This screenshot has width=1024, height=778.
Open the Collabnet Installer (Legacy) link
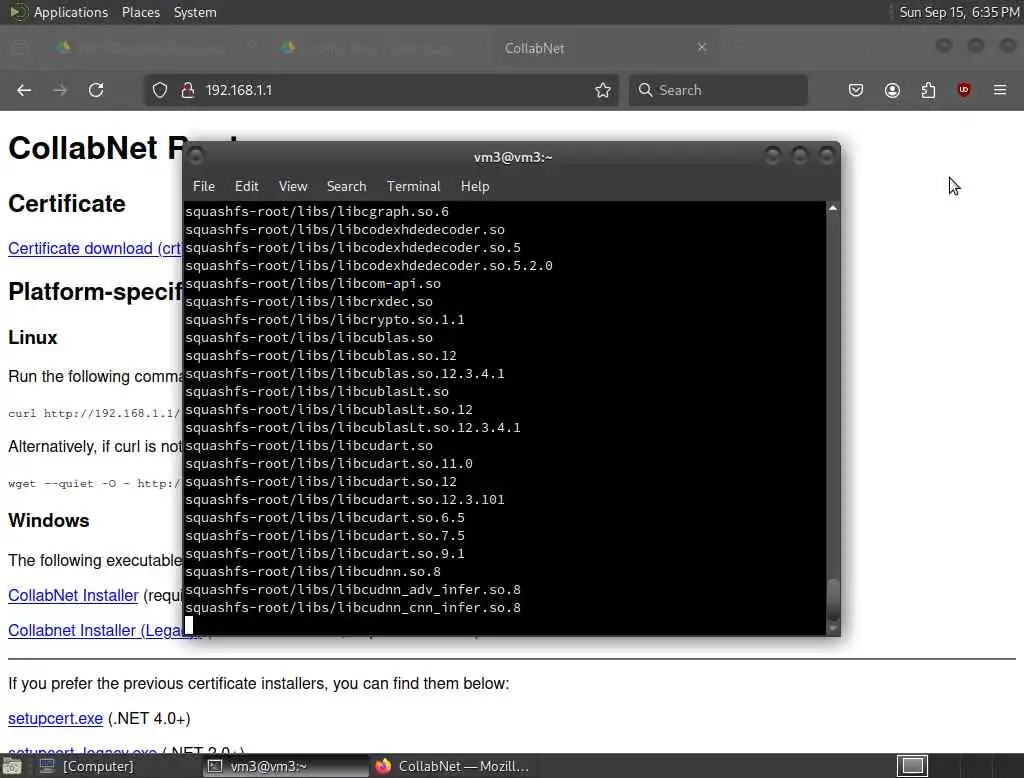95,630
